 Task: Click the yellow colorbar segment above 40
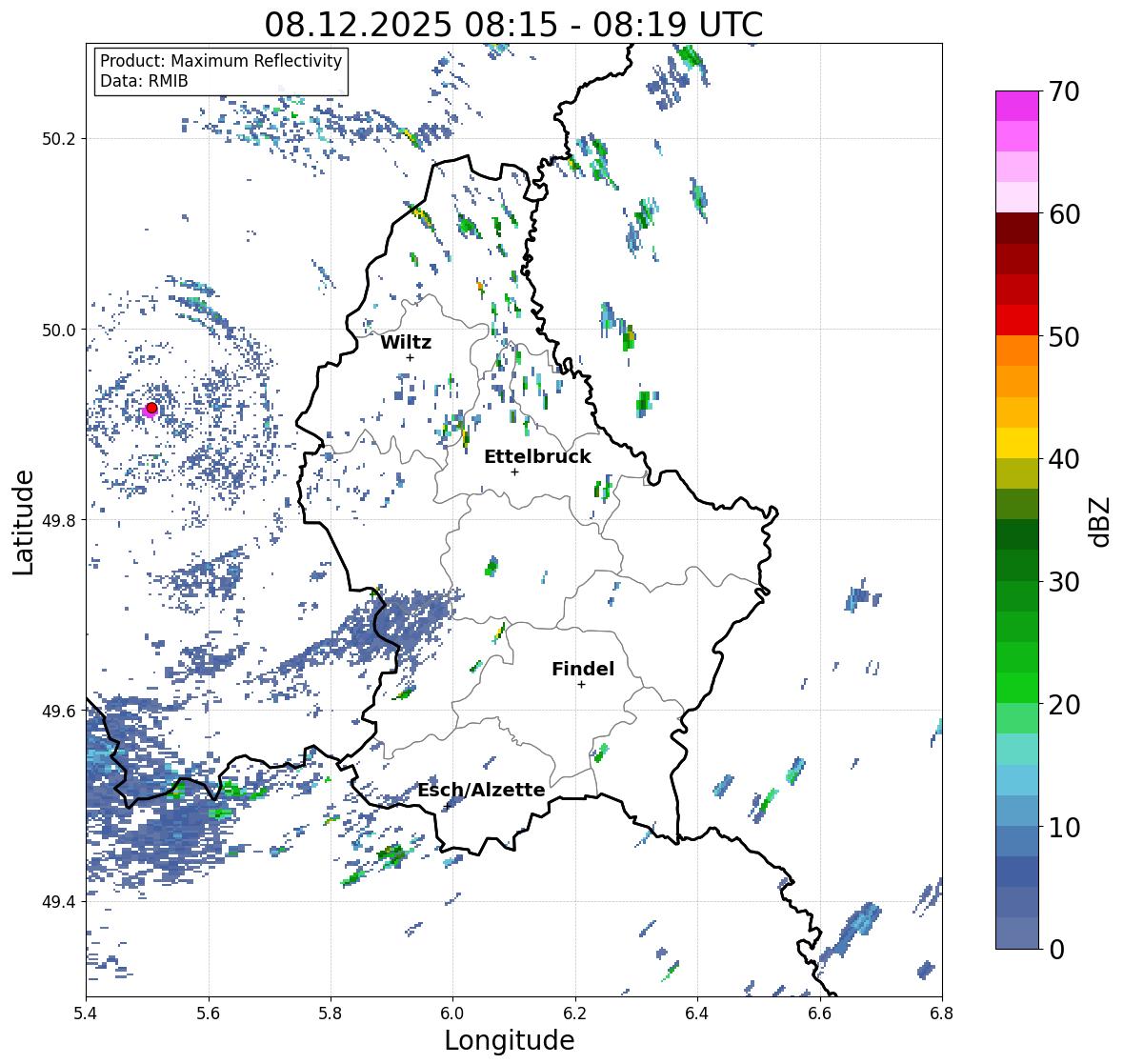1017,443
